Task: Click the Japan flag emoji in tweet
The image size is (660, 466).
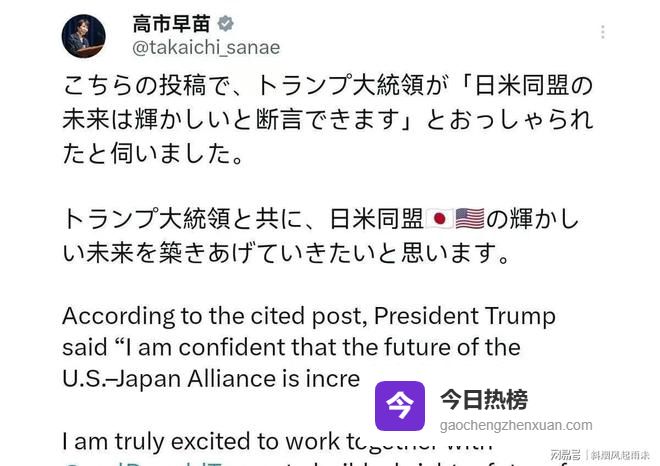Action: (x=439, y=219)
